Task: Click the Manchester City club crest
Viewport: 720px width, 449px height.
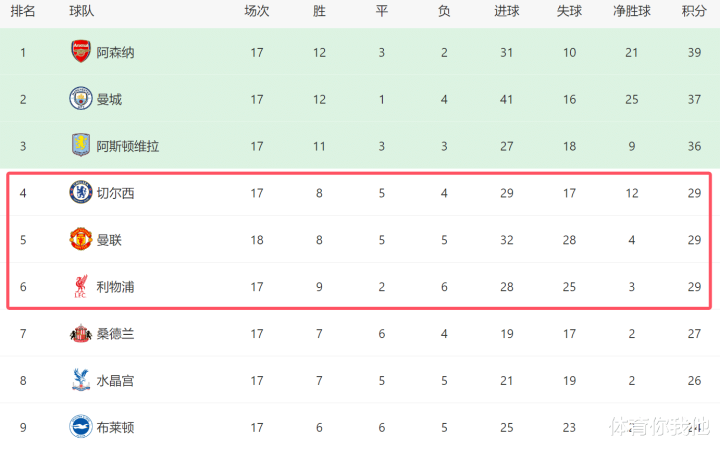Action: tap(81, 99)
